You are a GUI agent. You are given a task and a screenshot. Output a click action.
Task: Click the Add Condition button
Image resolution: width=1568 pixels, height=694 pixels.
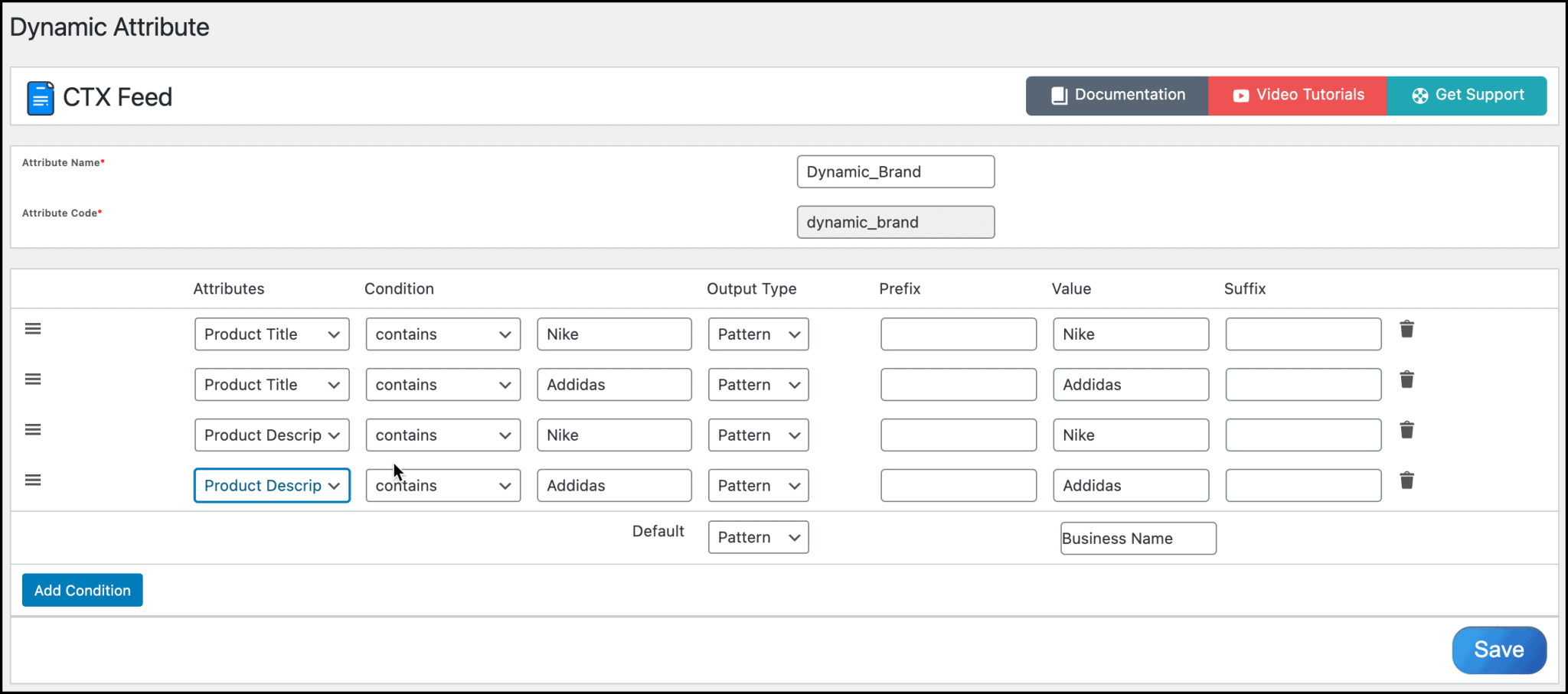82,590
